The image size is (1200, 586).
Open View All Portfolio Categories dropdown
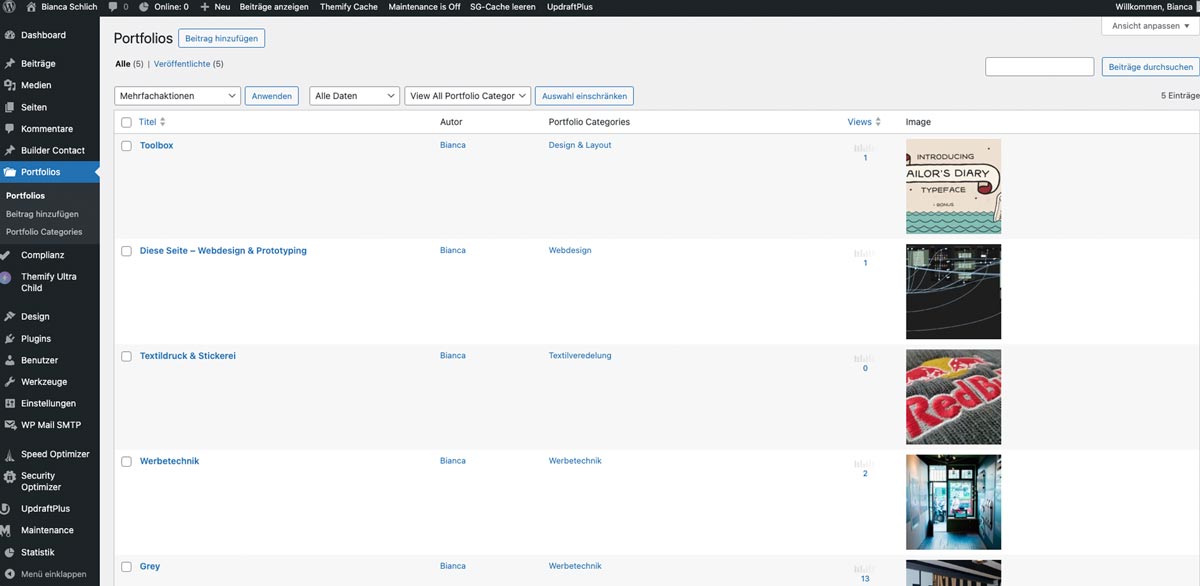(467, 96)
